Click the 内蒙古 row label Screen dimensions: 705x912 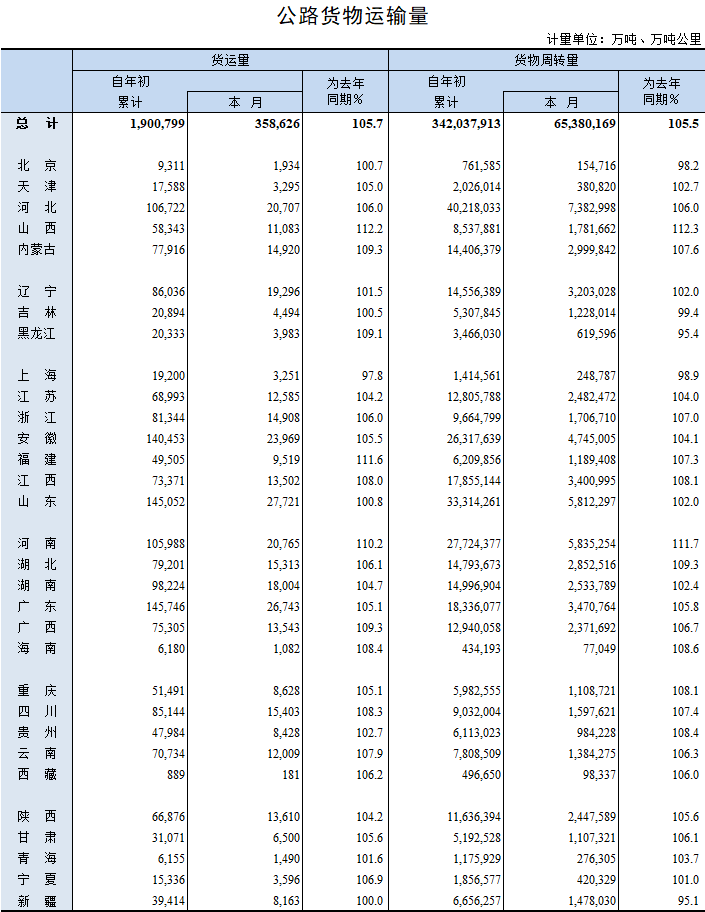(37, 249)
